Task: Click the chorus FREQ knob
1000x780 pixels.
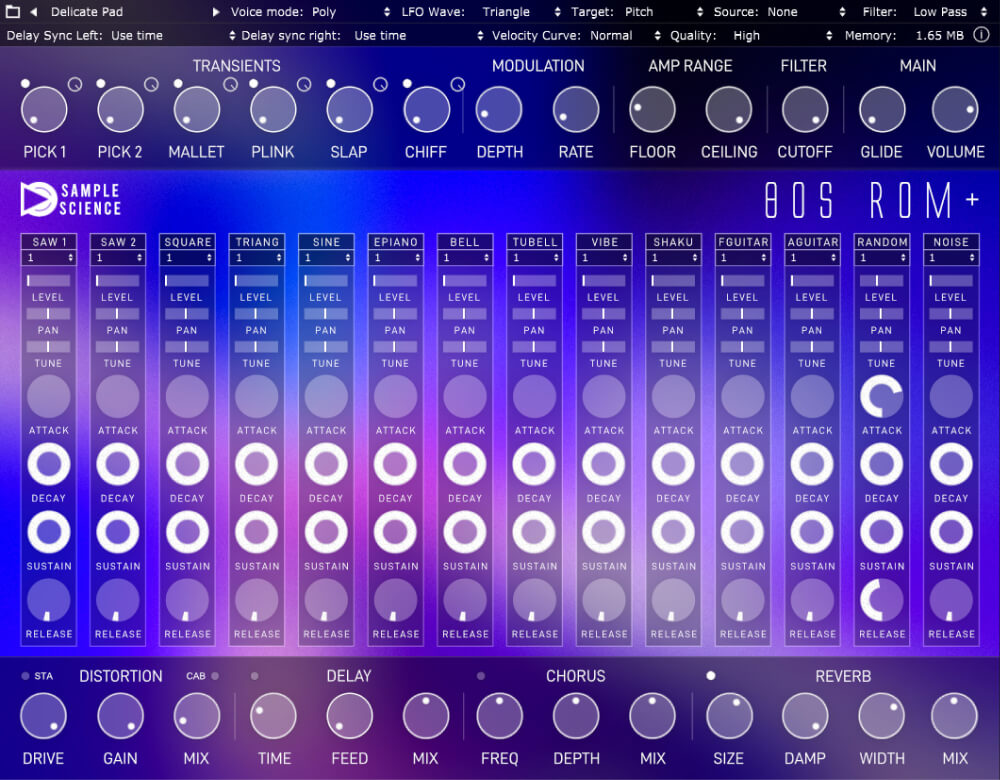Action: pyautogui.click(x=499, y=716)
